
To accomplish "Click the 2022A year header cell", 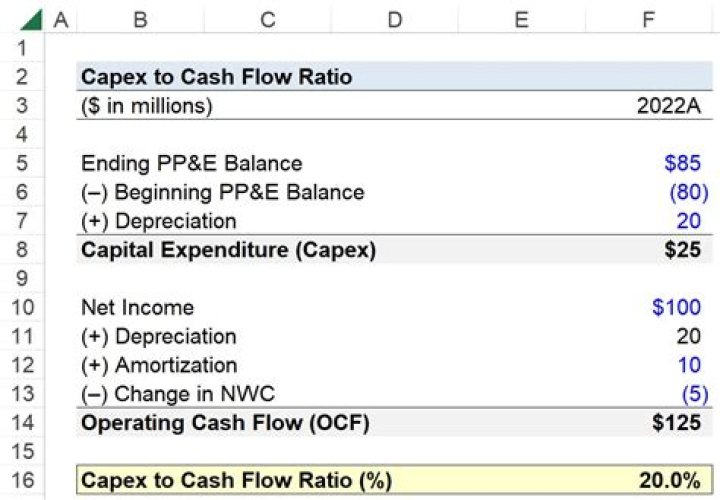I will point(669,106).
